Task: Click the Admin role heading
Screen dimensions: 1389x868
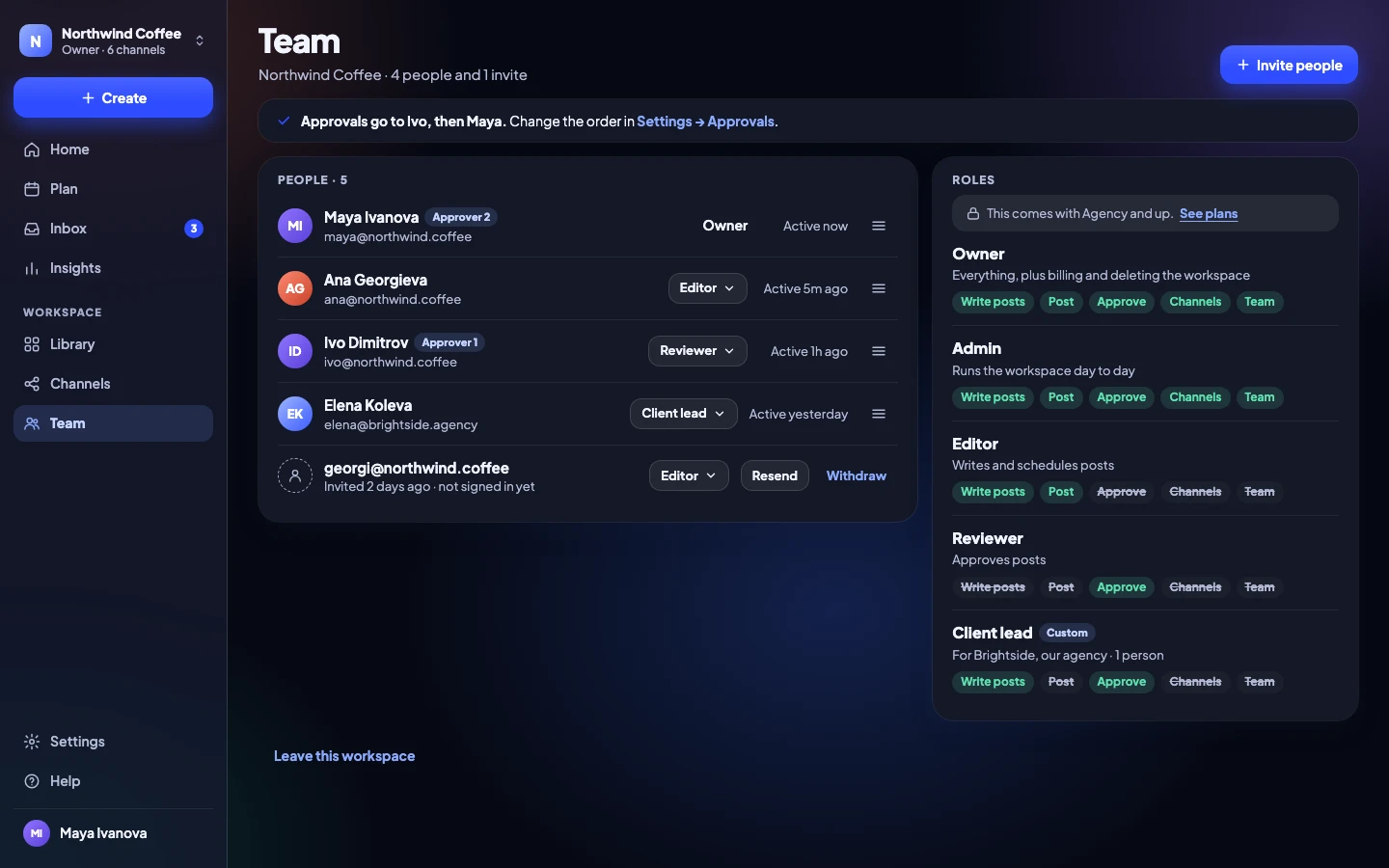Action: 976,348
